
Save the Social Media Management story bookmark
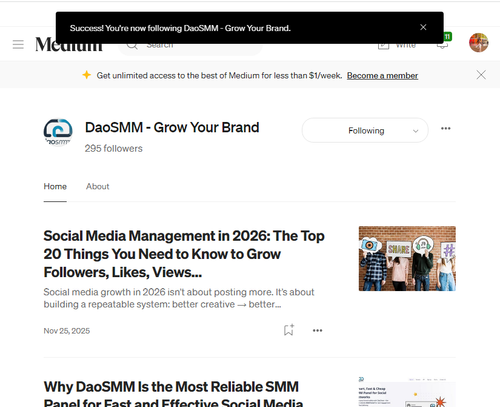pos(289,330)
